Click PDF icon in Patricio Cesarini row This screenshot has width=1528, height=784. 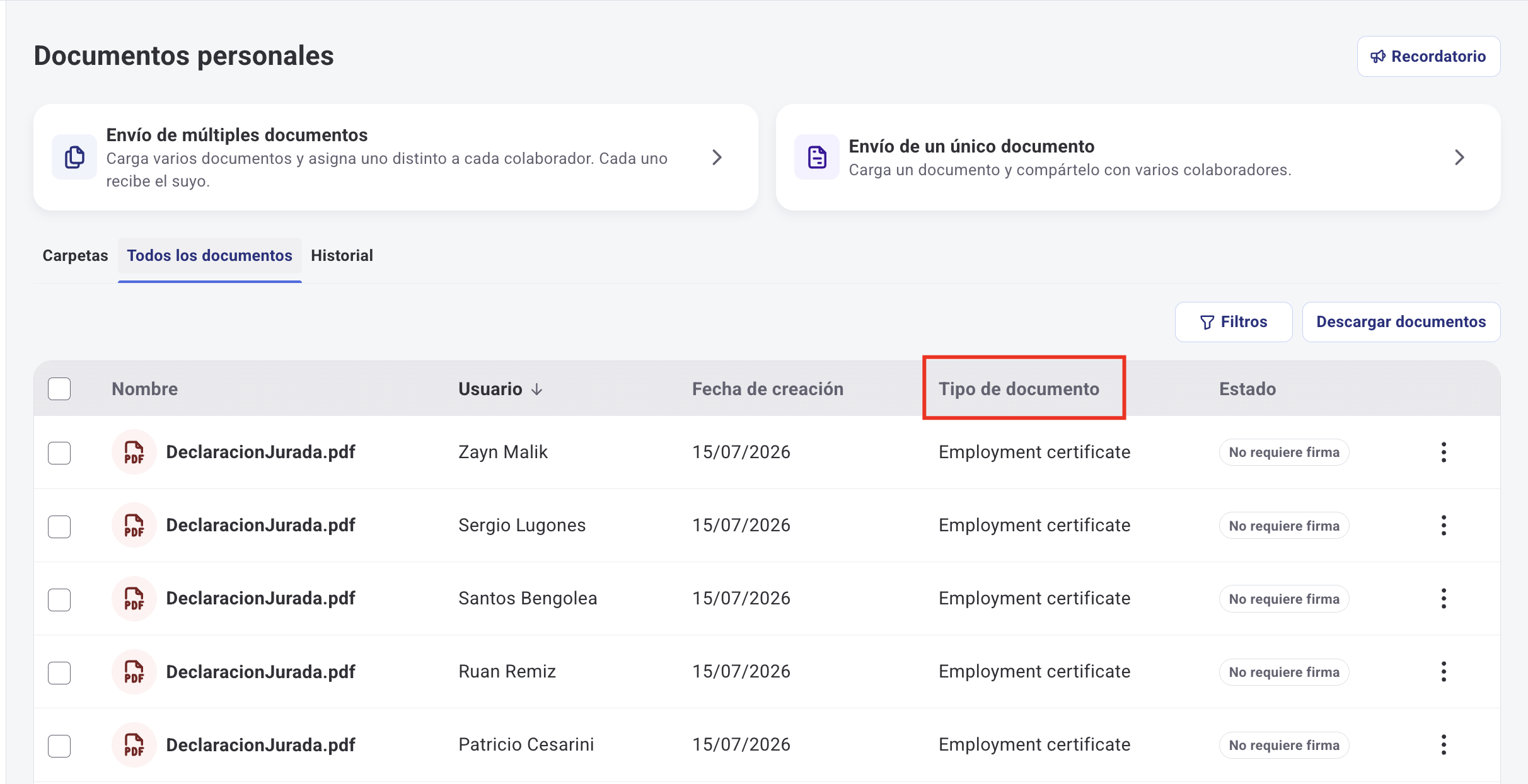pos(134,745)
